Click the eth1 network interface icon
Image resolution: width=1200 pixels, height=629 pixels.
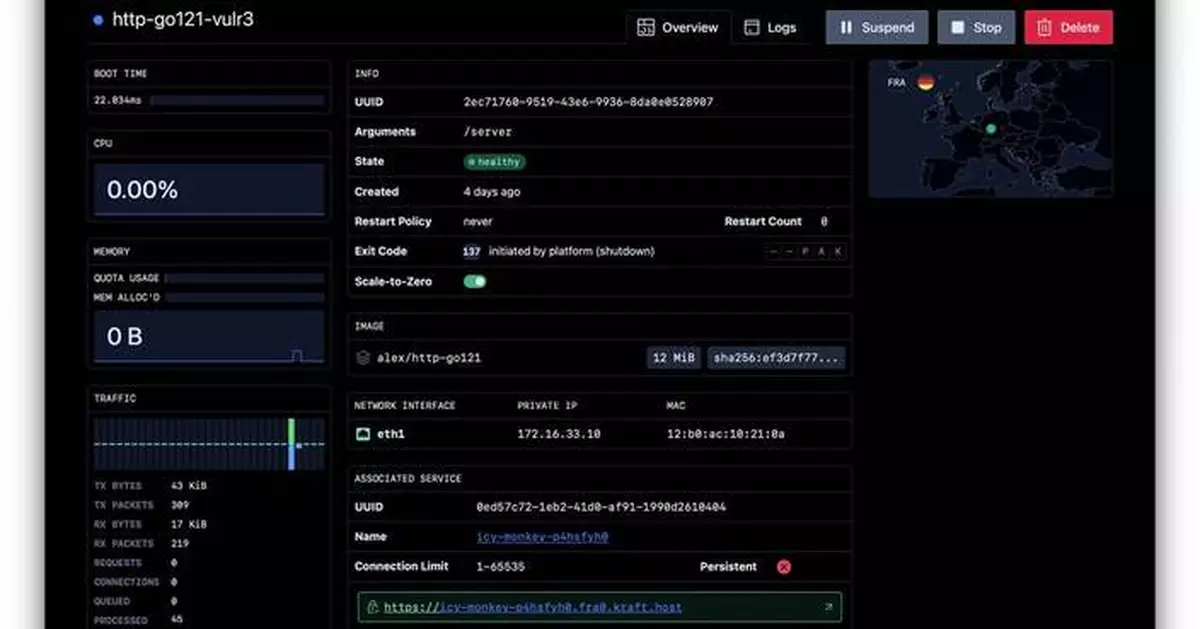tap(363, 434)
